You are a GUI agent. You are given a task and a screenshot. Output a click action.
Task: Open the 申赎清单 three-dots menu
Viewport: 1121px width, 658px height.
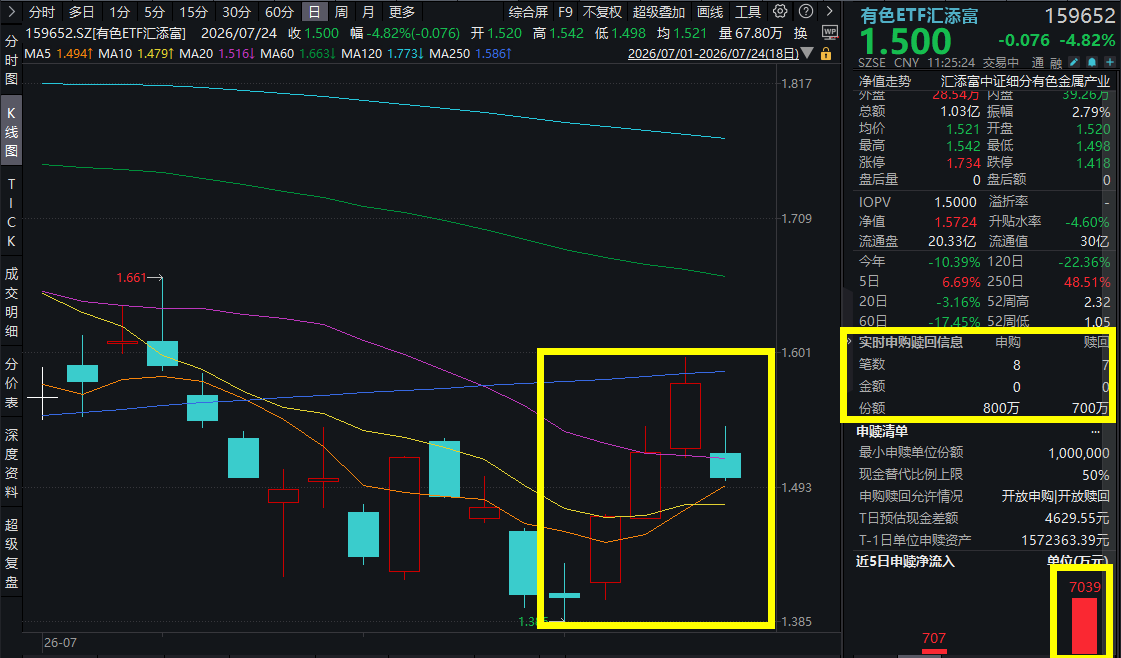[1095, 432]
